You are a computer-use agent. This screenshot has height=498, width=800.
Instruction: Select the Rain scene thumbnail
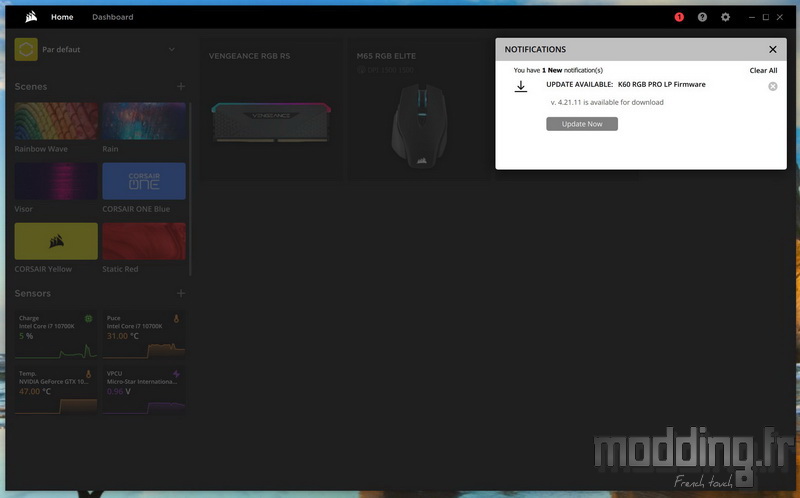coord(144,121)
